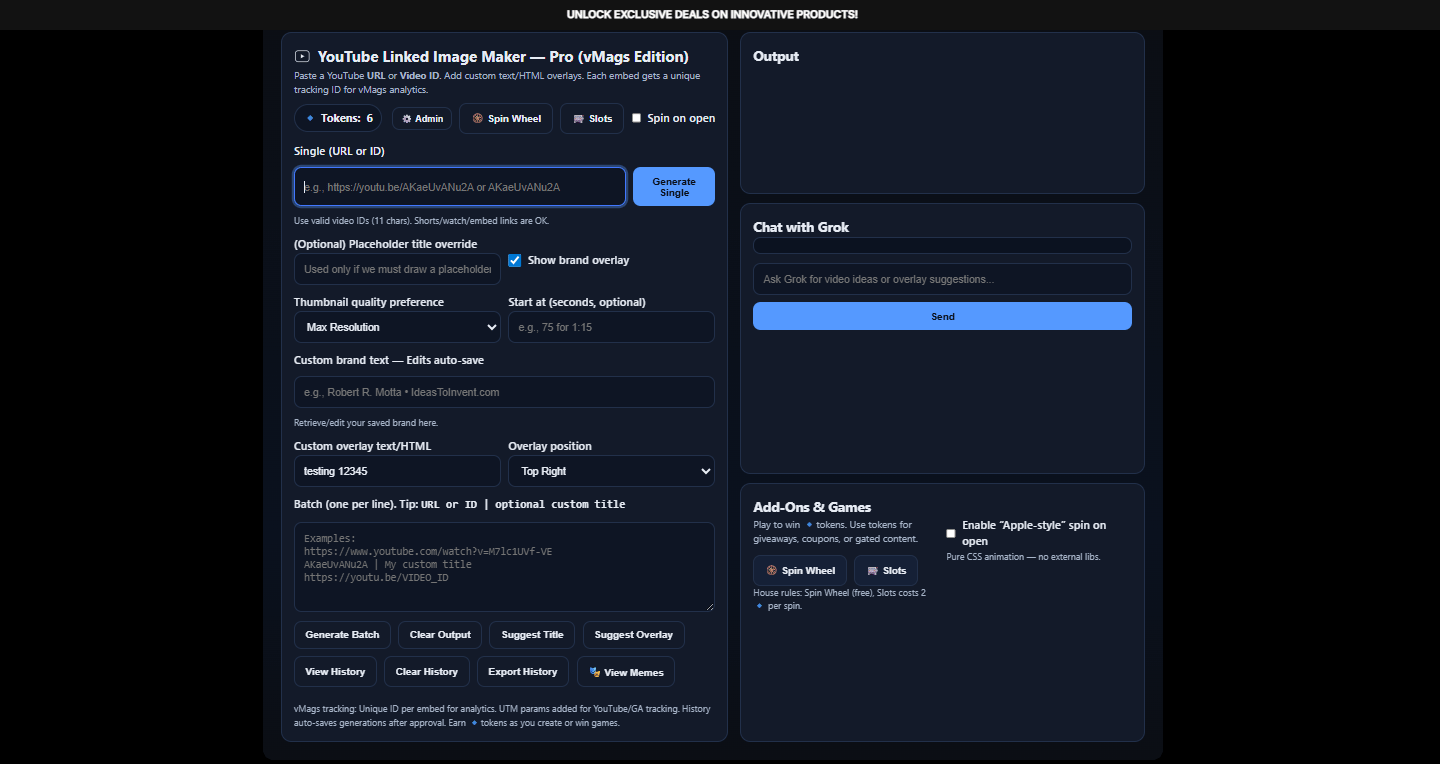Click the "Add-Ons & Games" heading
This screenshot has height=764, width=1440.
(812, 507)
